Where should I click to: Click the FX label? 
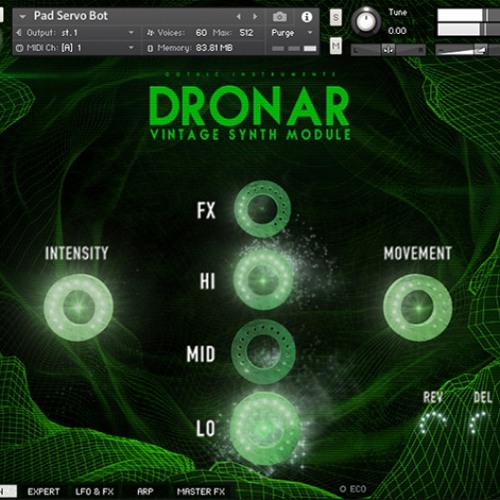coord(206,211)
